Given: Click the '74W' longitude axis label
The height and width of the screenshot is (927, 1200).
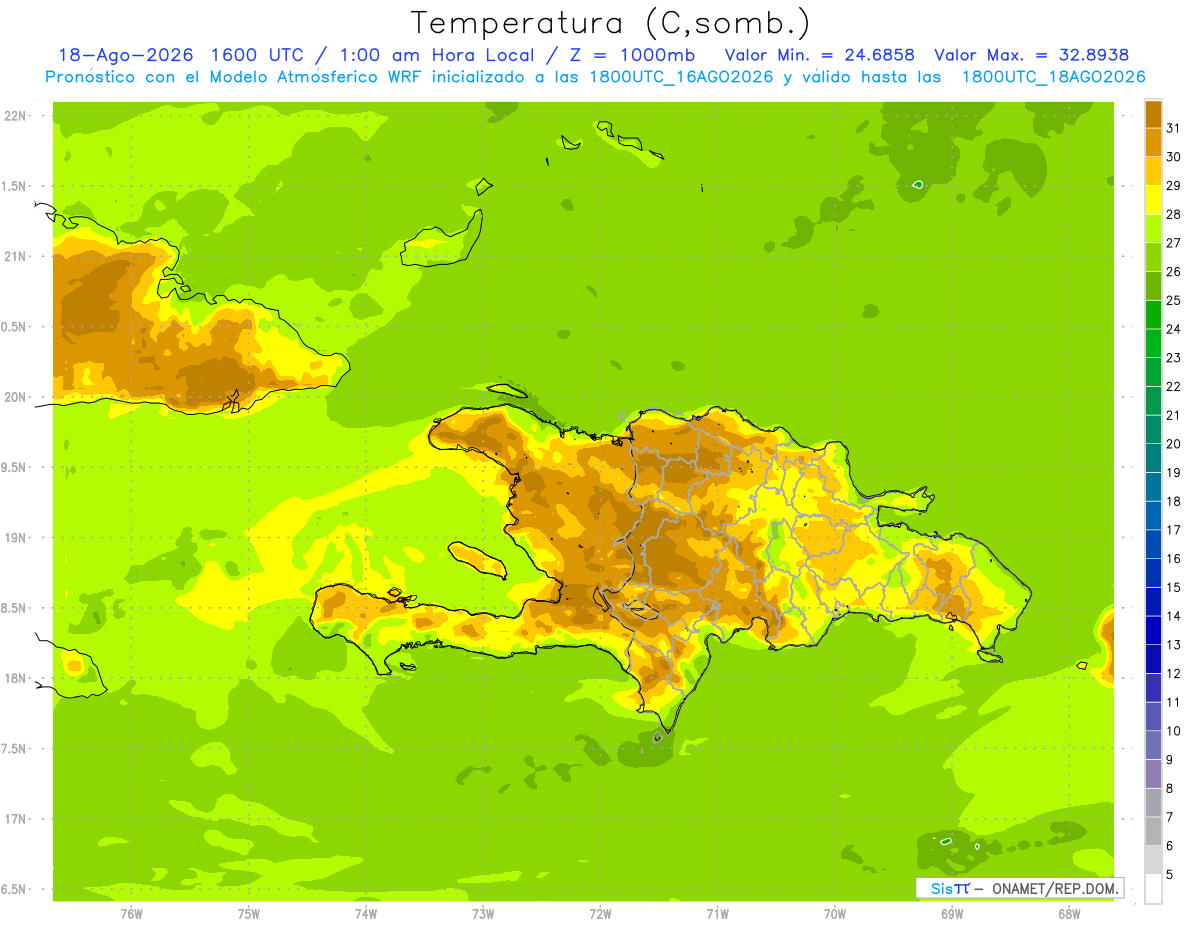Looking at the screenshot, I should [x=366, y=914].
